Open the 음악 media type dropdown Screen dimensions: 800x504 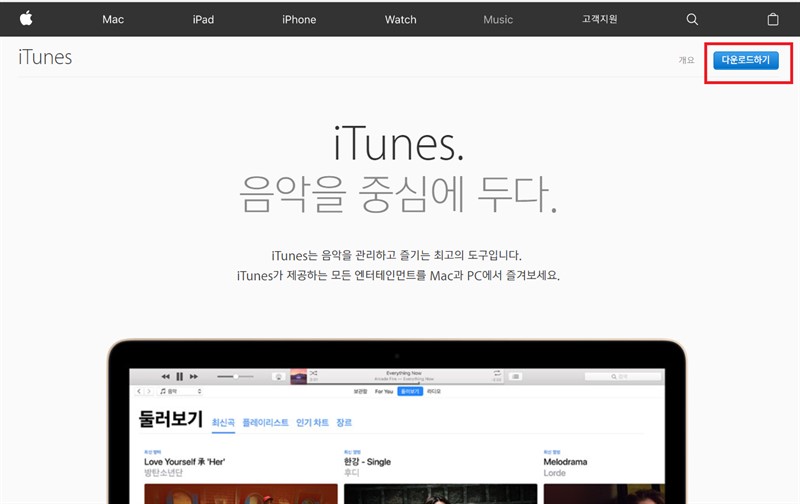[181, 391]
